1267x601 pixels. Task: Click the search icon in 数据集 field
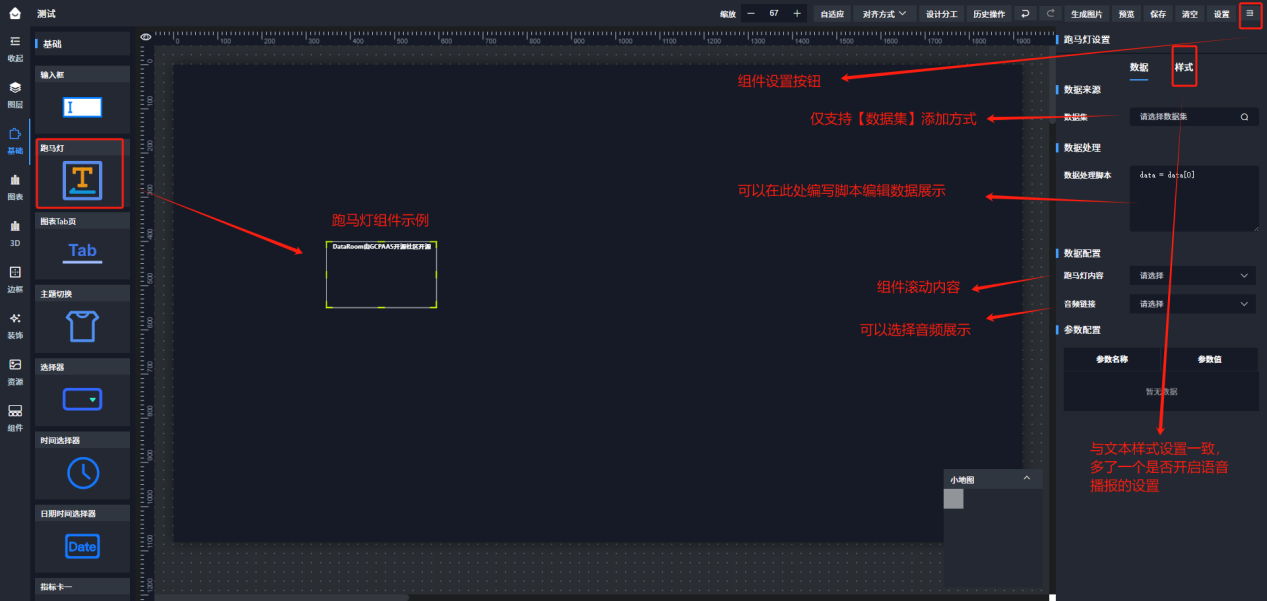(x=1245, y=117)
